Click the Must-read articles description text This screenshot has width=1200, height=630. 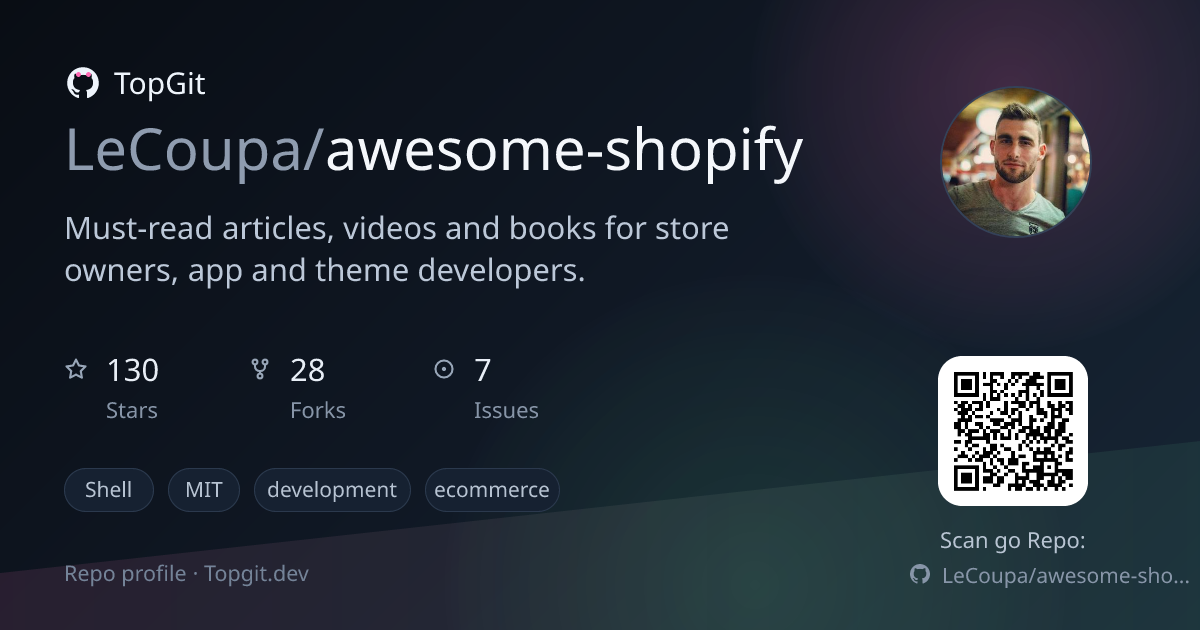[x=397, y=249]
